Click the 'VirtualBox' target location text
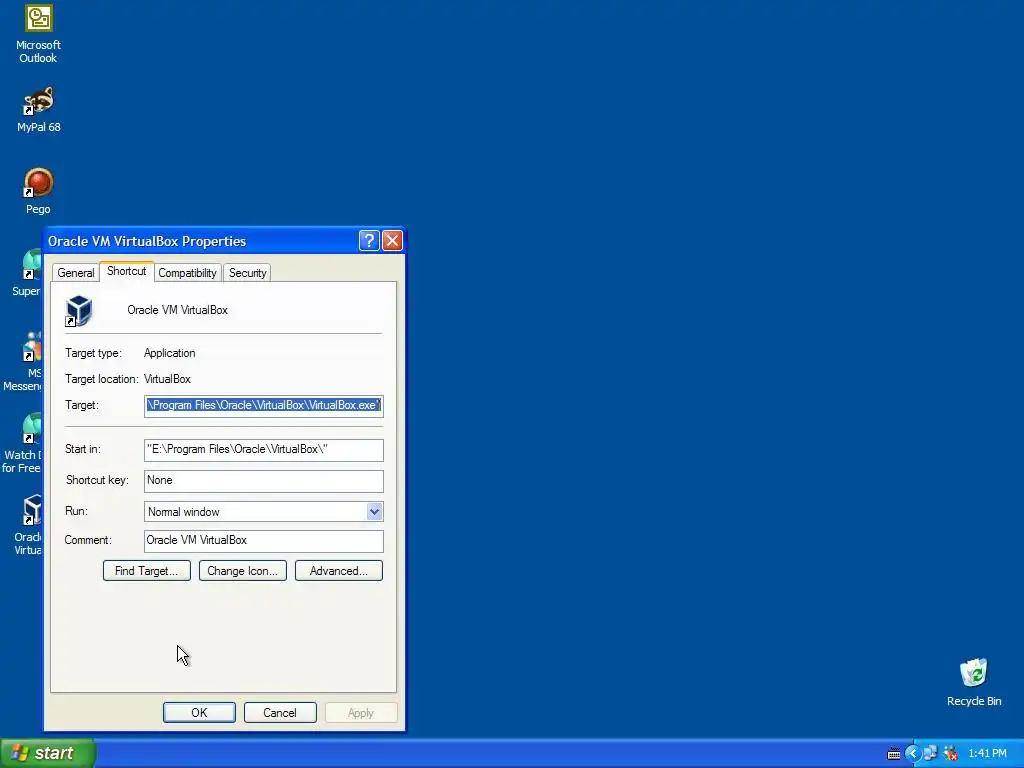Image resolution: width=1024 pixels, height=768 pixels. point(167,379)
